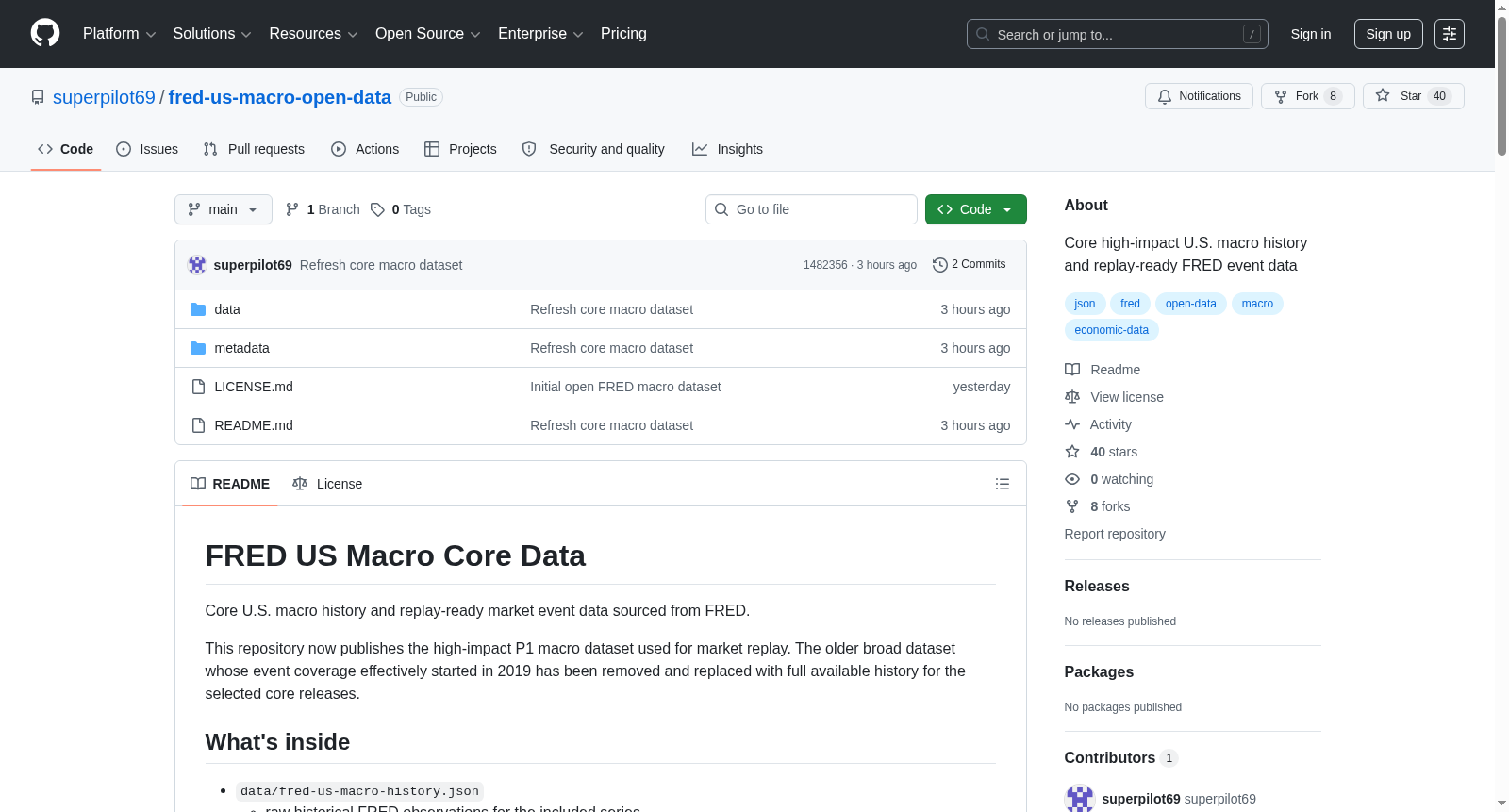Switch to the License tab in README panel

coord(327,484)
